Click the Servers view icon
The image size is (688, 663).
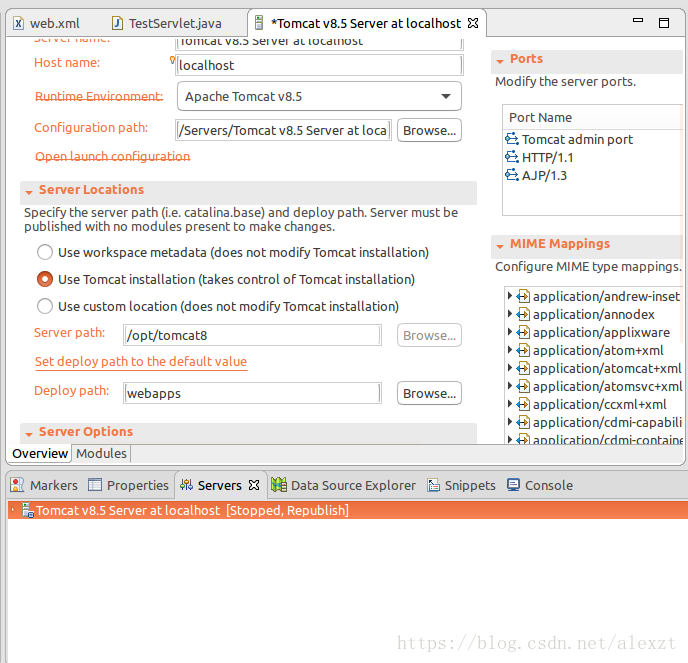tap(186, 485)
